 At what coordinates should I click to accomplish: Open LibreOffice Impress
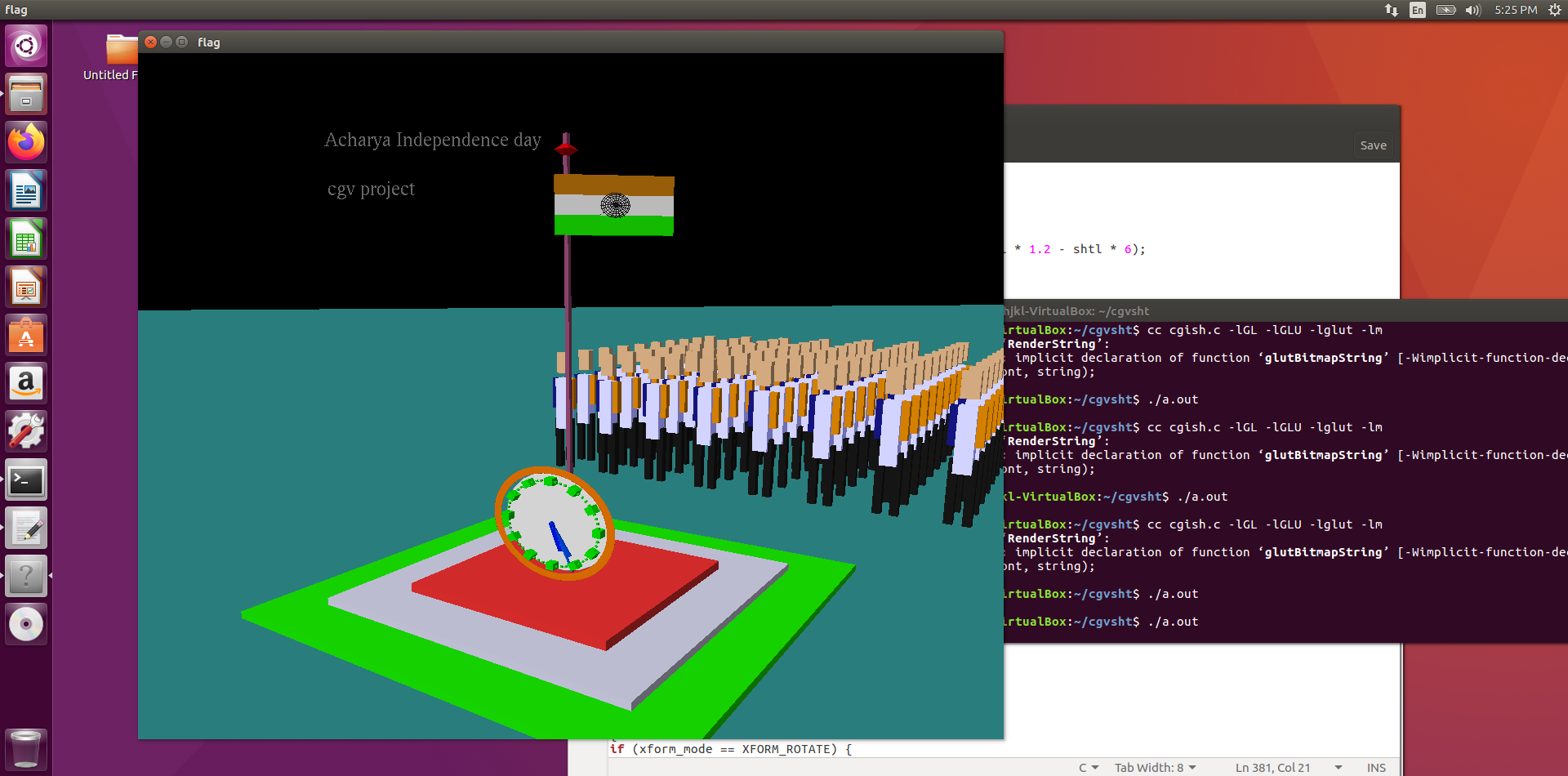tap(26, 286)
